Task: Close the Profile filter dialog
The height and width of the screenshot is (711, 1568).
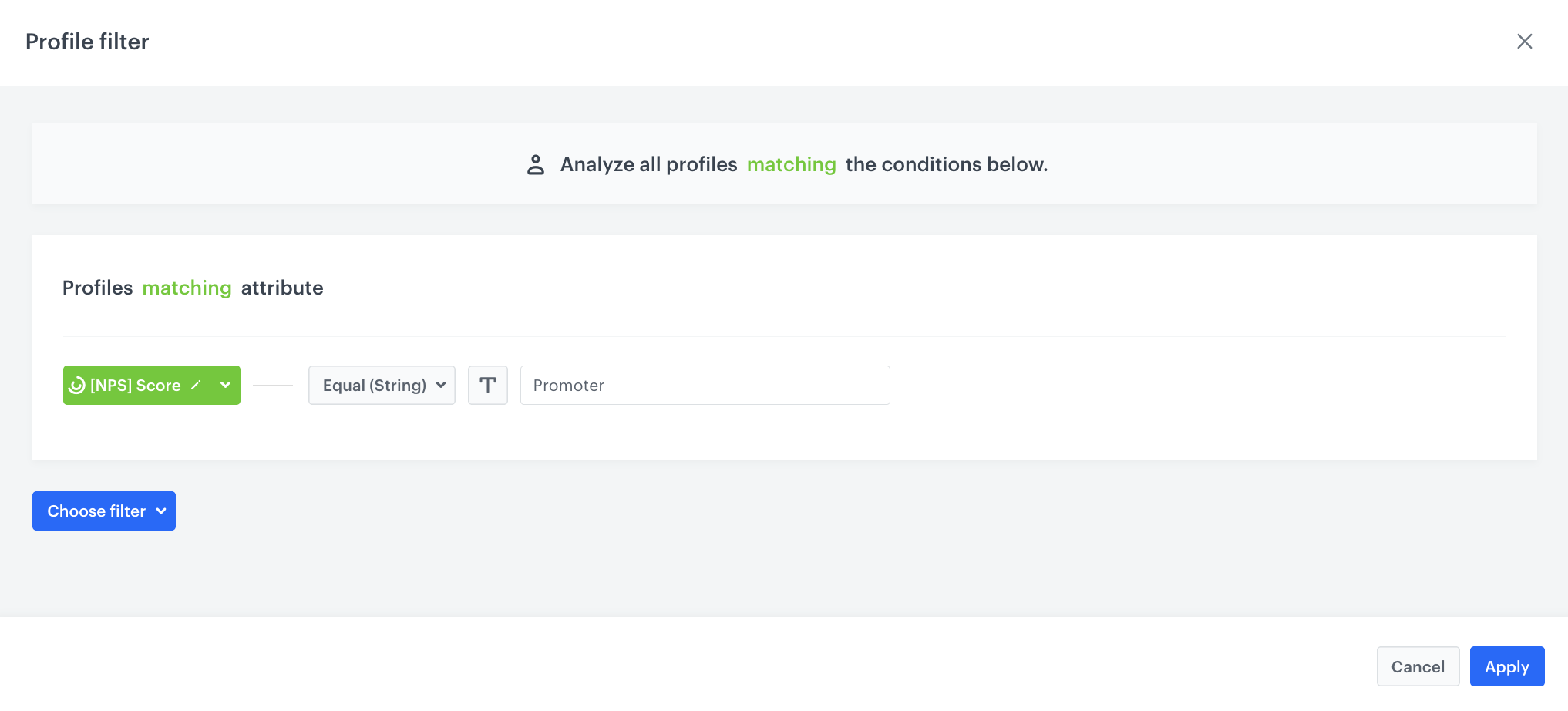Action: click(1524, 42)
